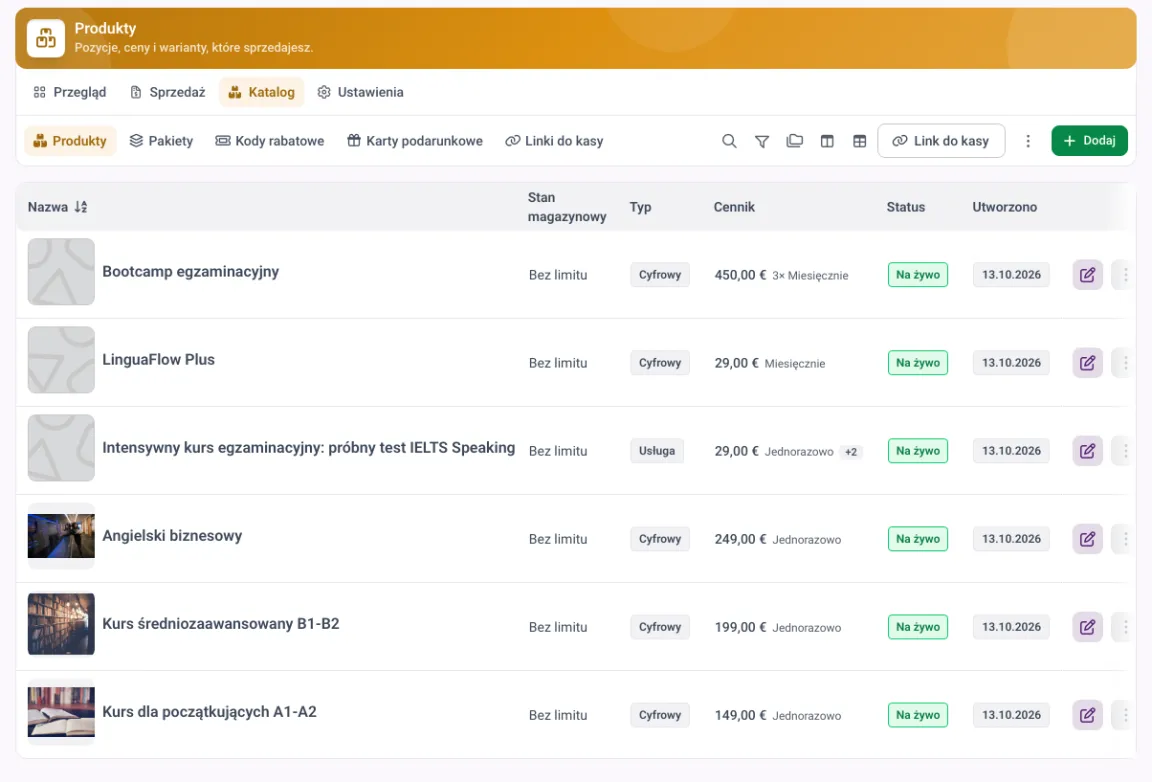Click Na żywo status for LinguaFlow Plus

pyautogui.click(x=918, y=363)
